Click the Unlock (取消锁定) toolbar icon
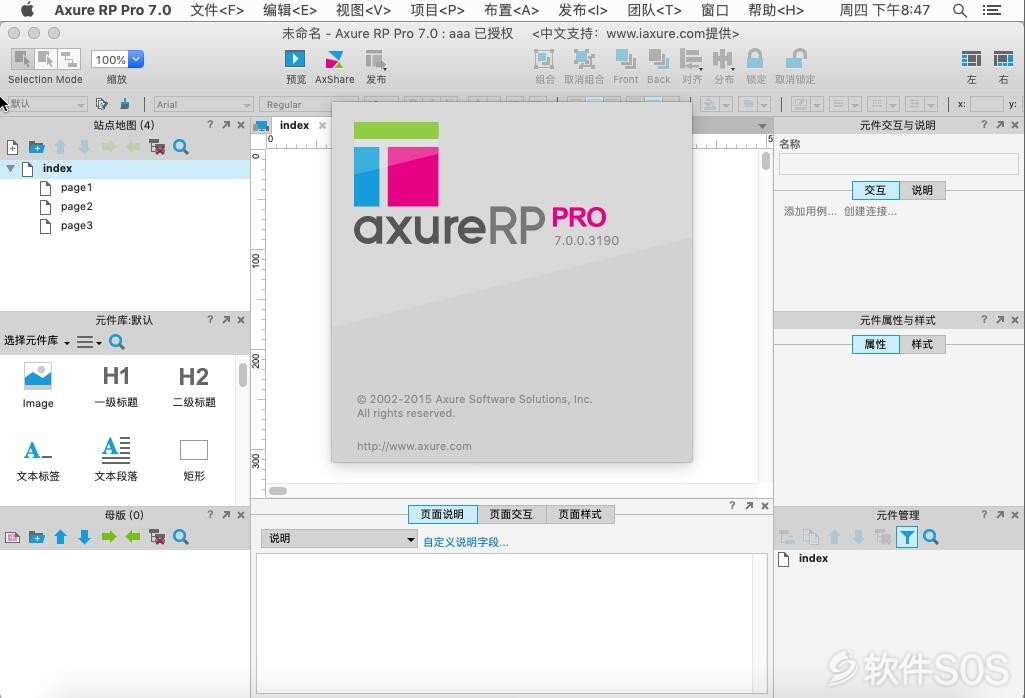 (x=795, y=59)
